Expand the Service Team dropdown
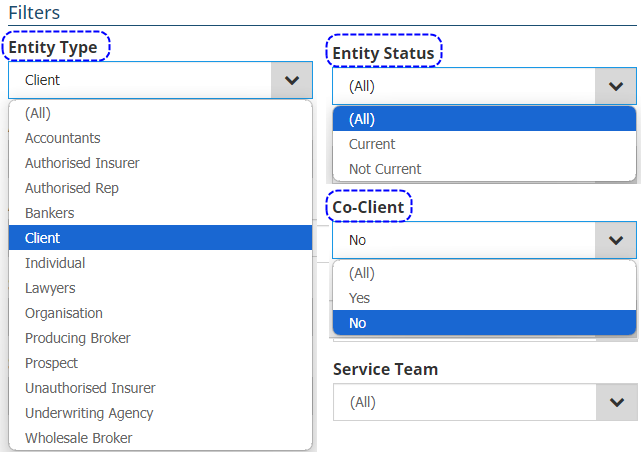The height and width of the screenshot is (453, 641). point(615,402)
